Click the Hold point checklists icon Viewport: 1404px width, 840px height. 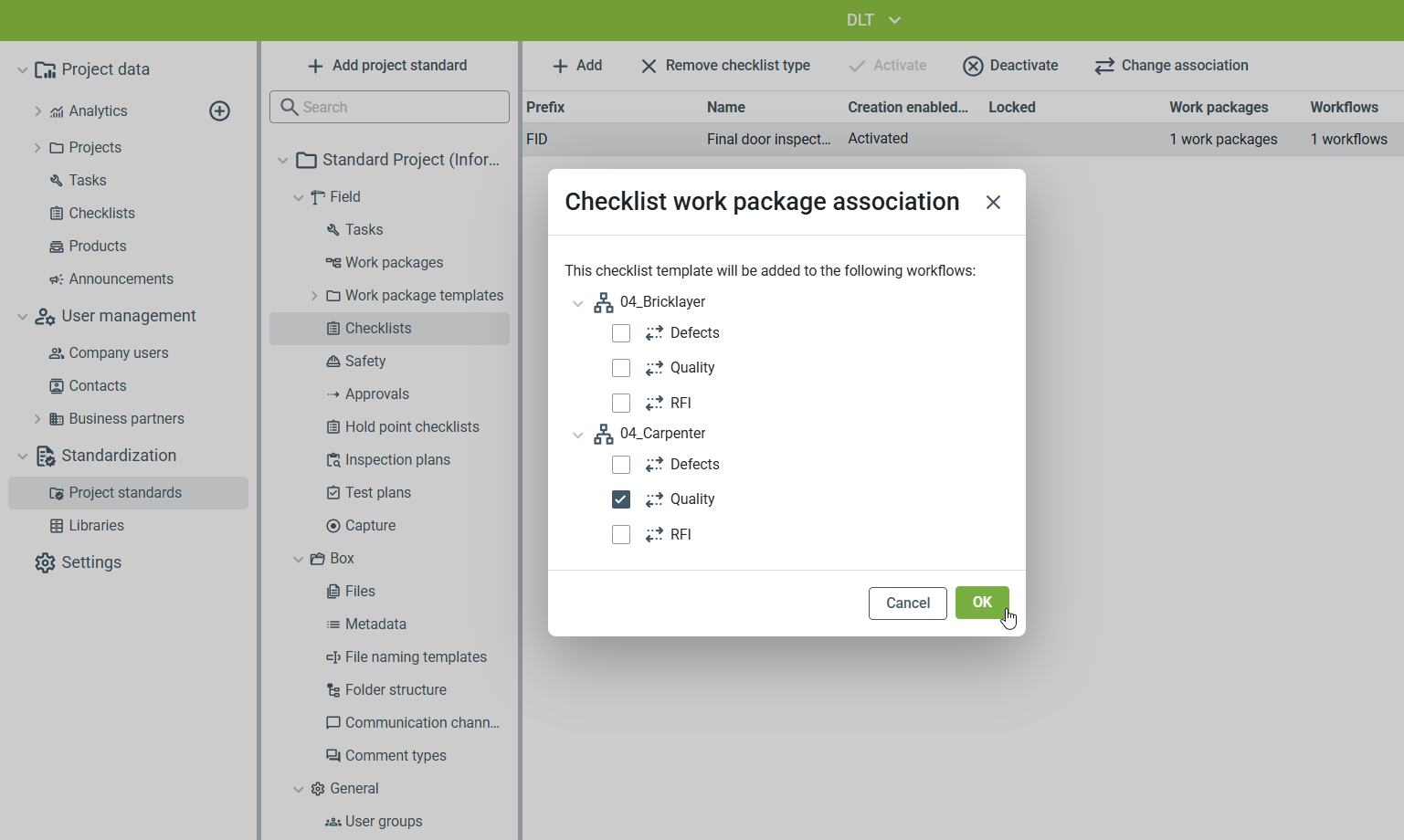333,427
